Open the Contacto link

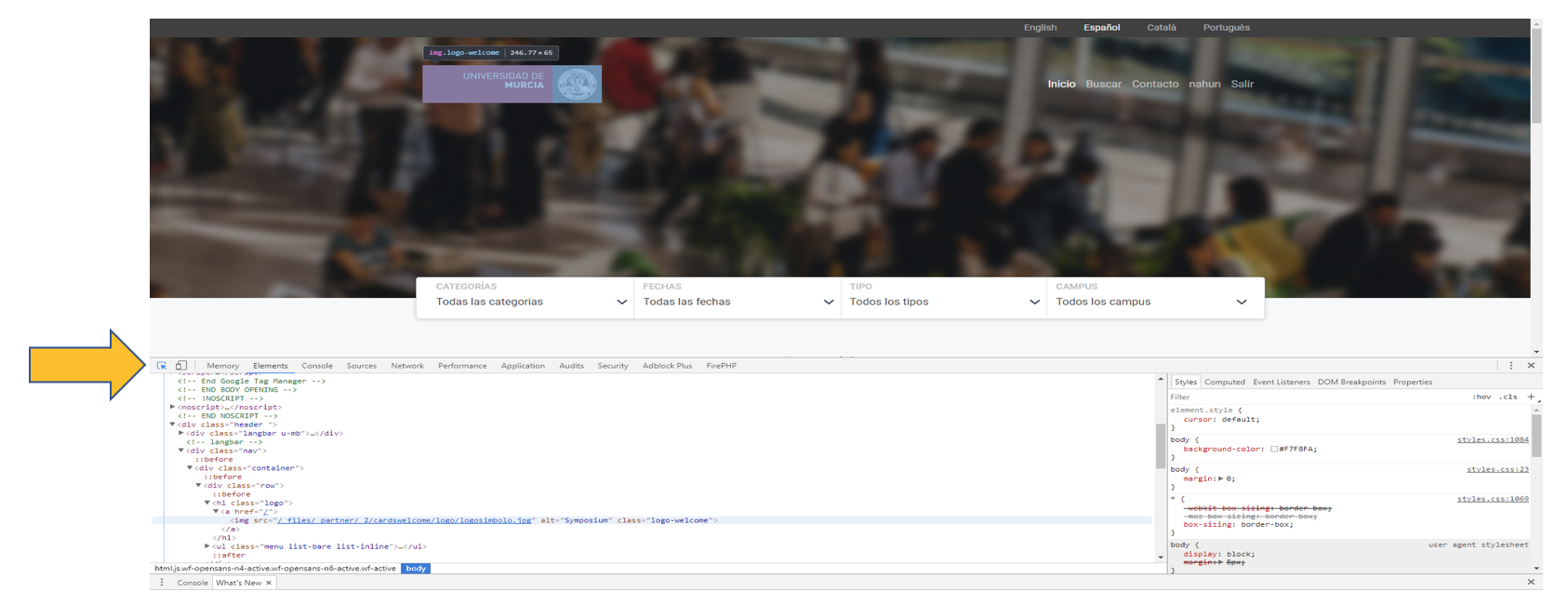pos(1155,84)
